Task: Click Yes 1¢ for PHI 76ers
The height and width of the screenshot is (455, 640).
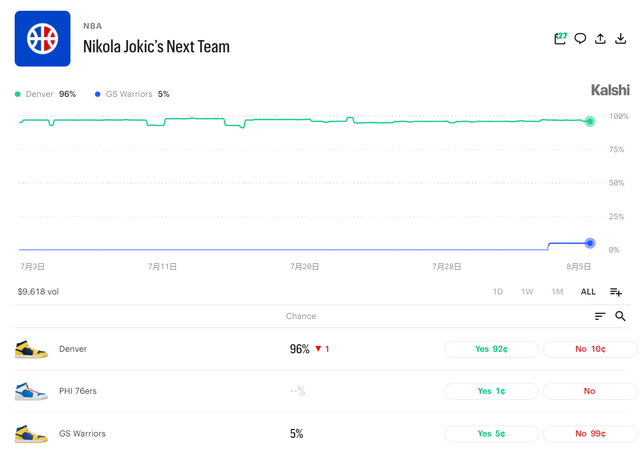Action: pyautogui.click(x=491, y=391)
